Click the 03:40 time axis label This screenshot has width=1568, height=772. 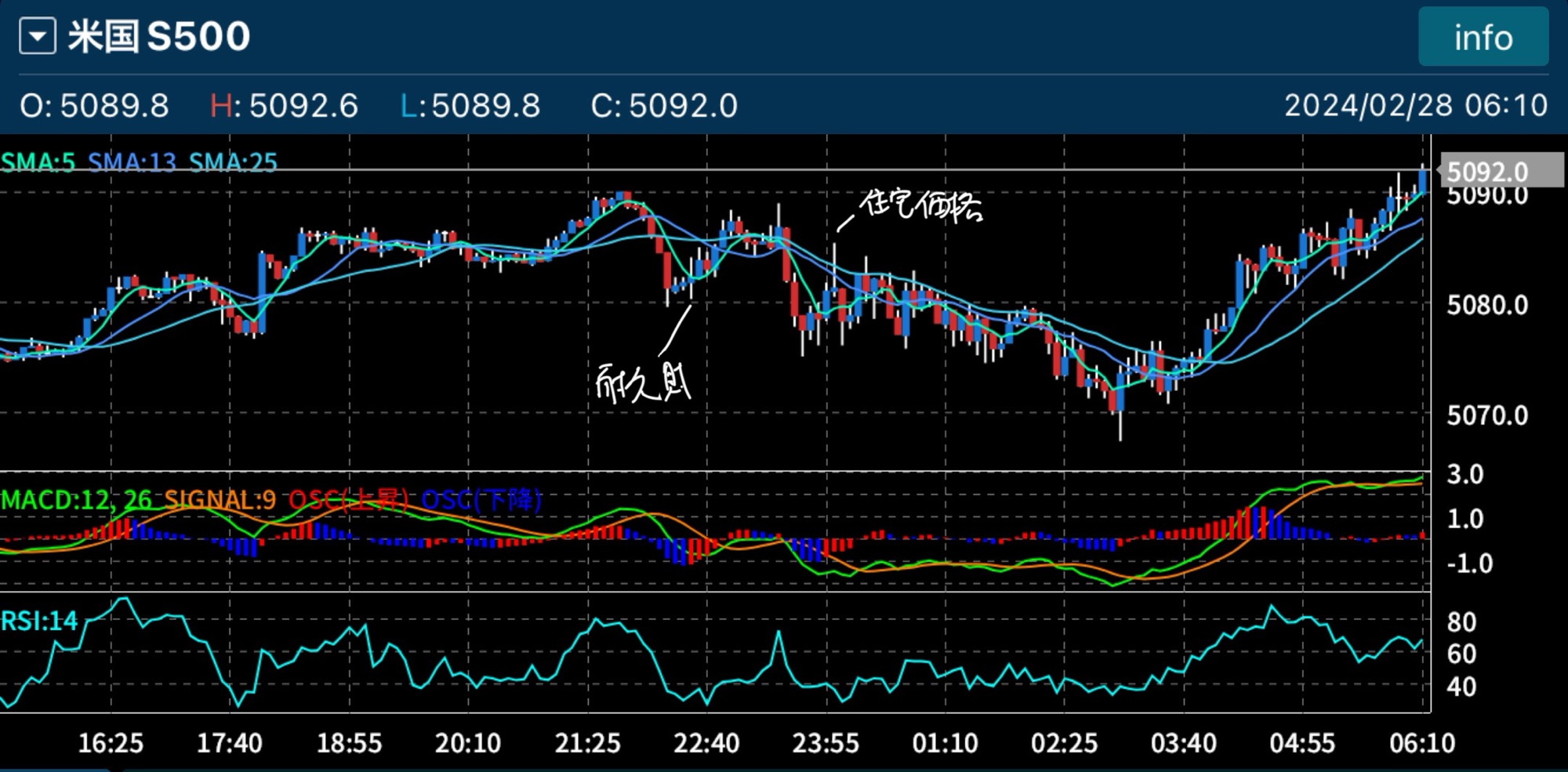coord(1183,742)
